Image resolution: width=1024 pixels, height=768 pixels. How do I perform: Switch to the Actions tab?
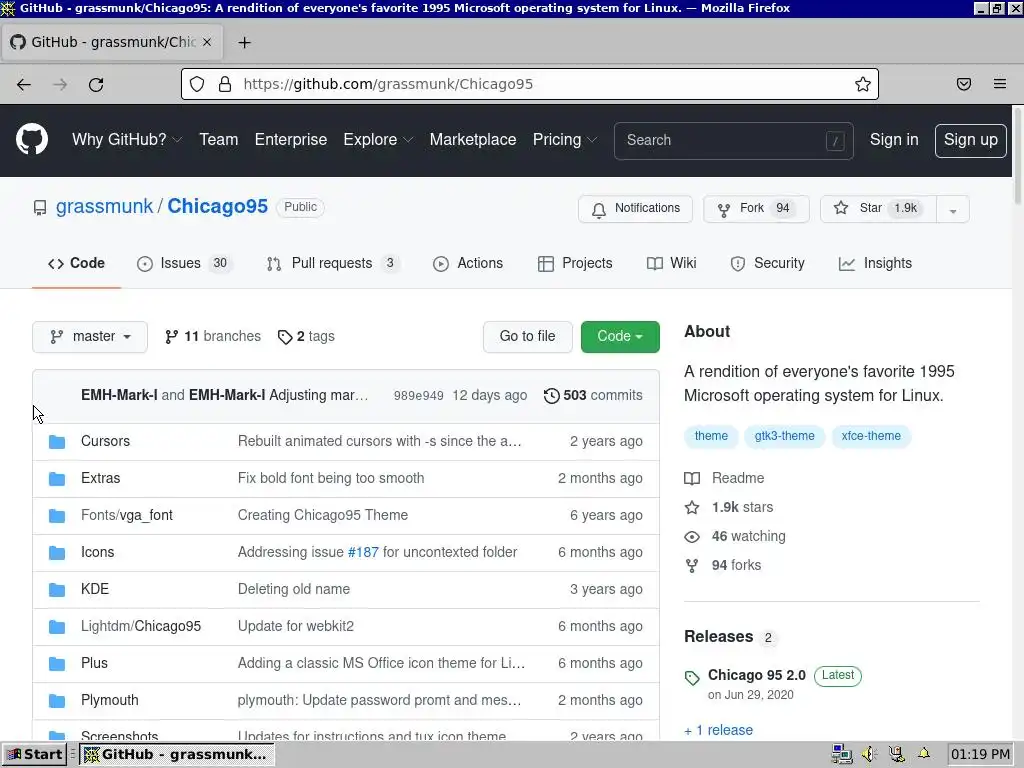tap(468, 263)
